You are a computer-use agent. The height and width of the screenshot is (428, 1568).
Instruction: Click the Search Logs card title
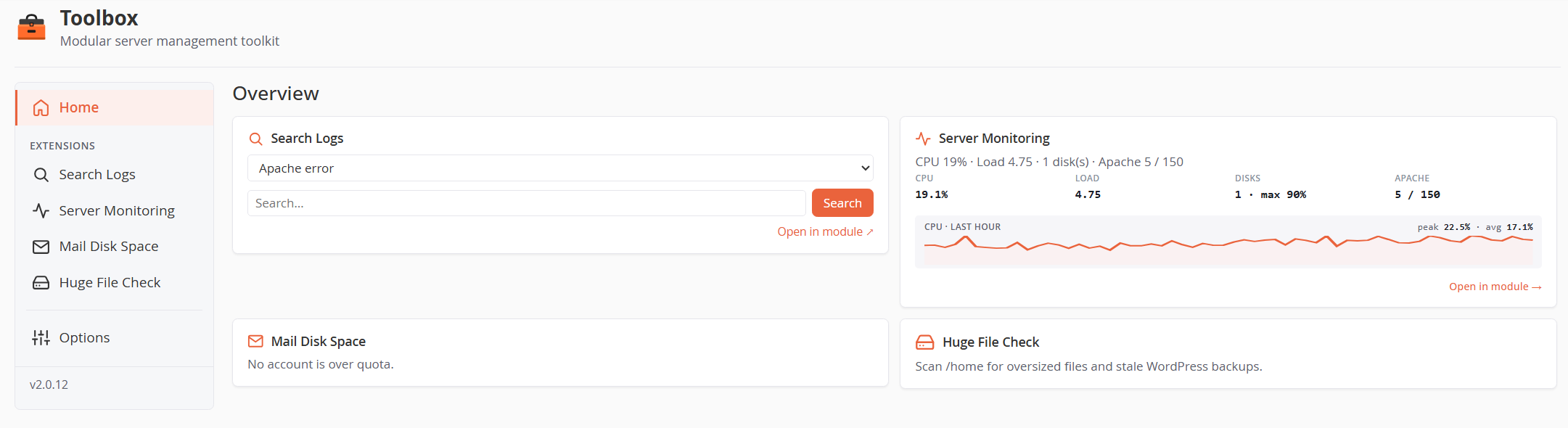tap(307, 139)
